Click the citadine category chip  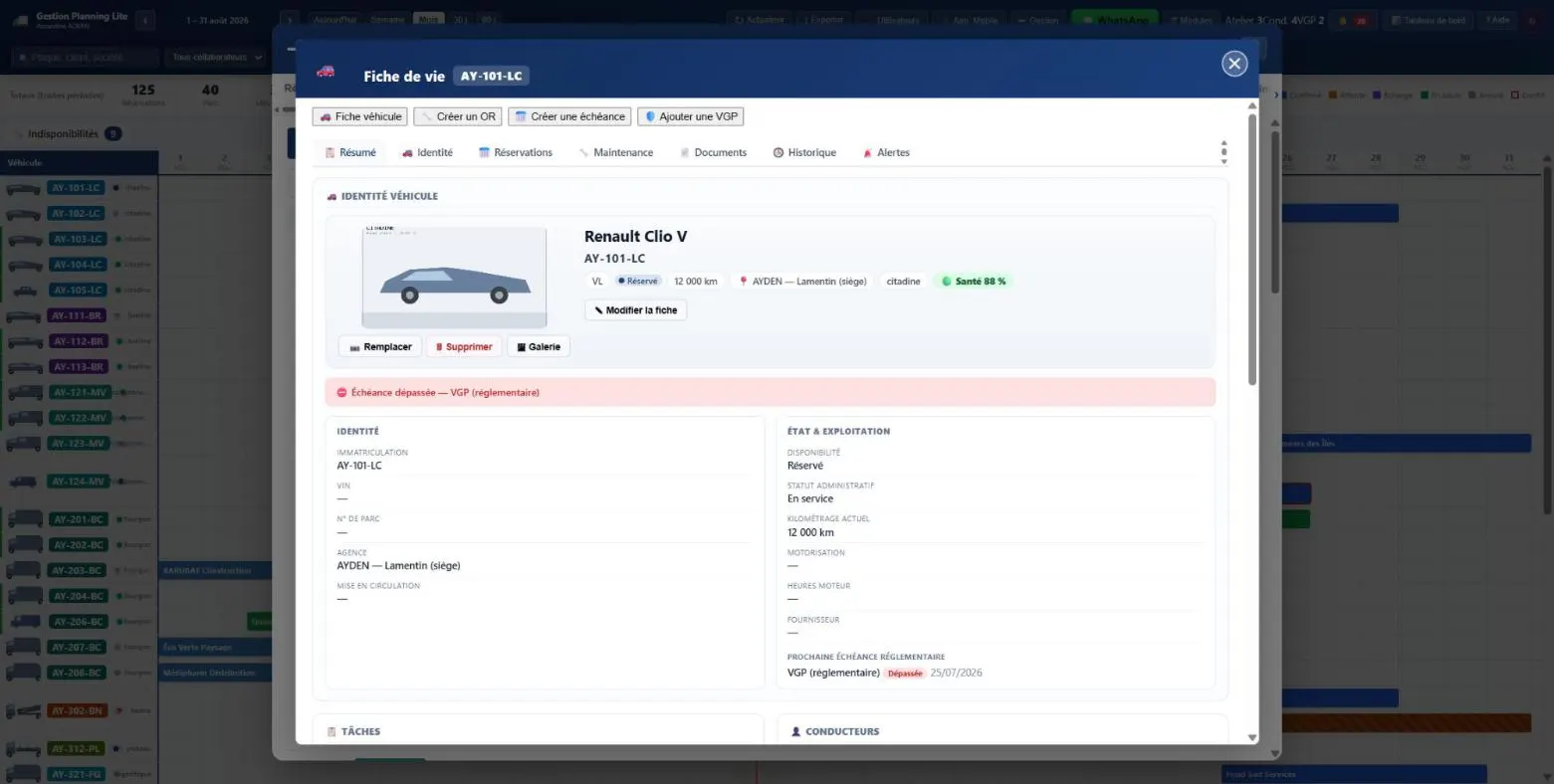904,282
